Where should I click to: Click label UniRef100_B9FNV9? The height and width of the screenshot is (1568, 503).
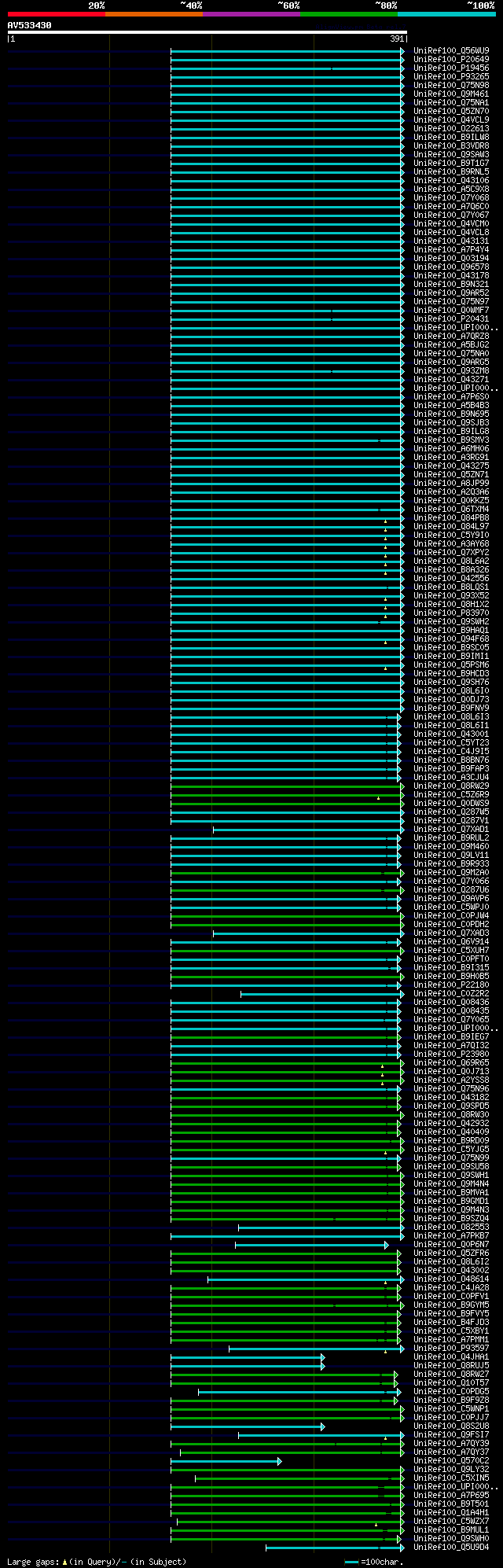[x=451, y=708]
